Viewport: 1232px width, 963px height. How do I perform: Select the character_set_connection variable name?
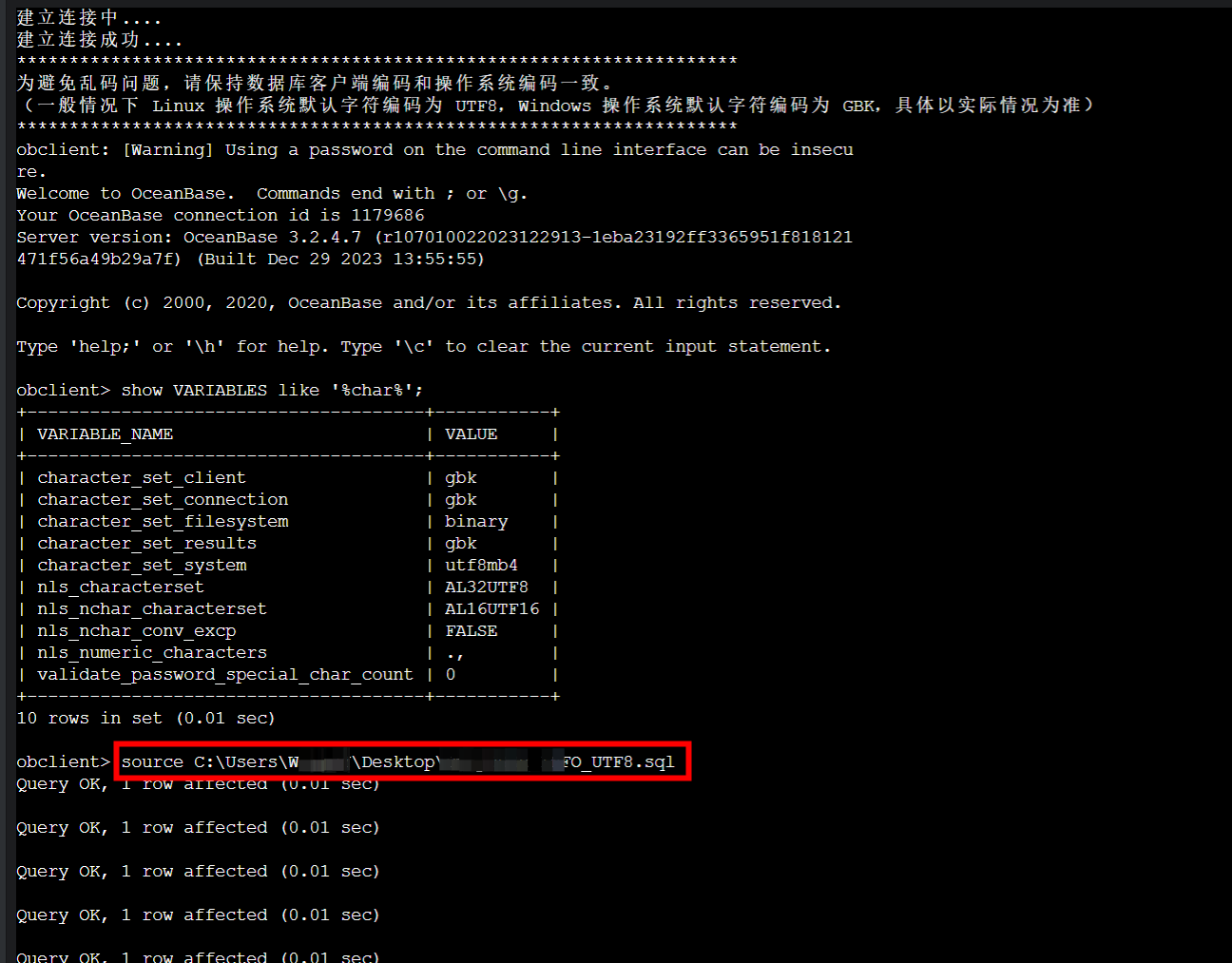(162, 499)
